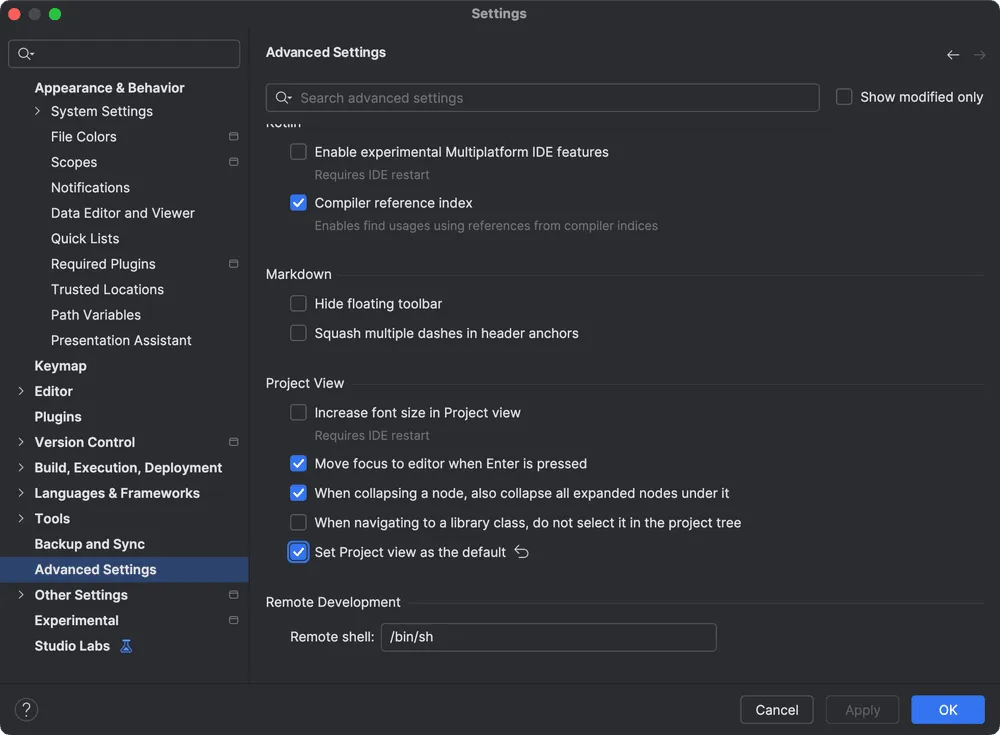This screenshot has width=1000, height=735.
Task: Click the help question mark icon
Action: 26,709
